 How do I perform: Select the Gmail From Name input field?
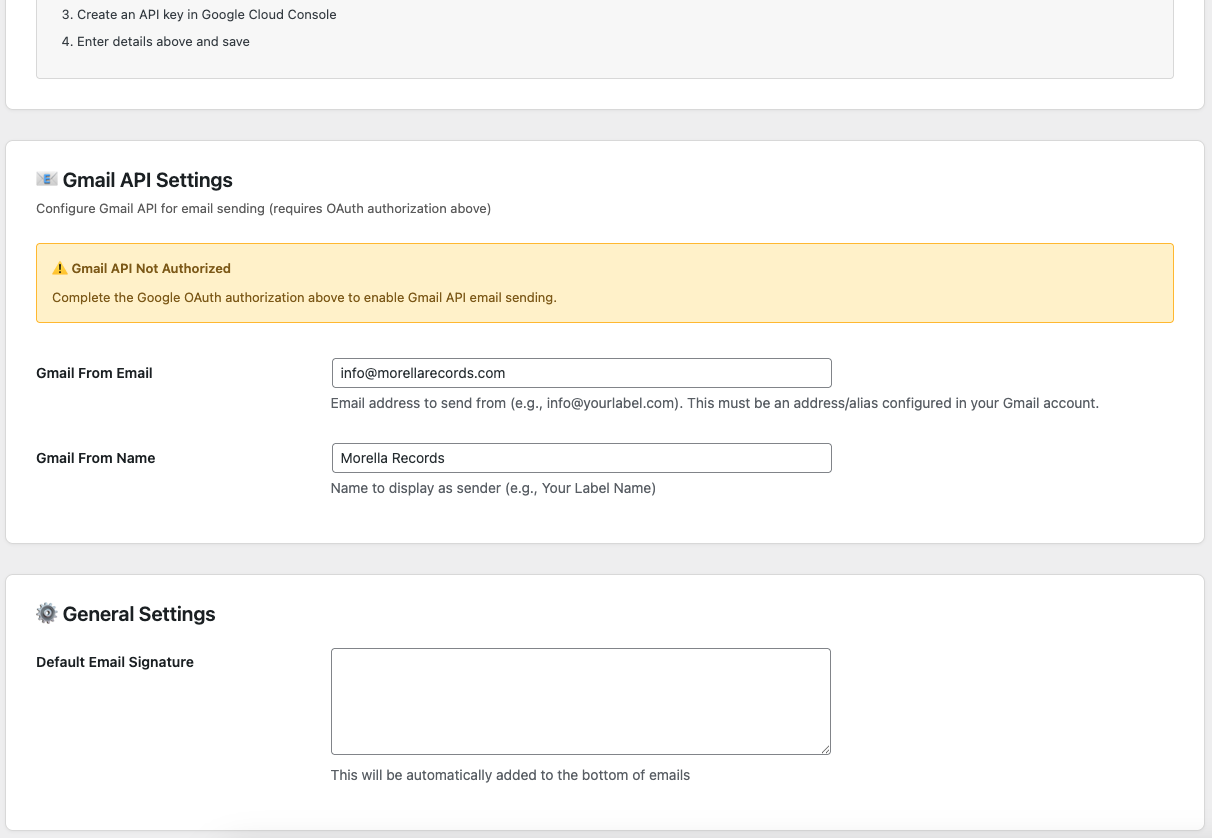(581, 457)
